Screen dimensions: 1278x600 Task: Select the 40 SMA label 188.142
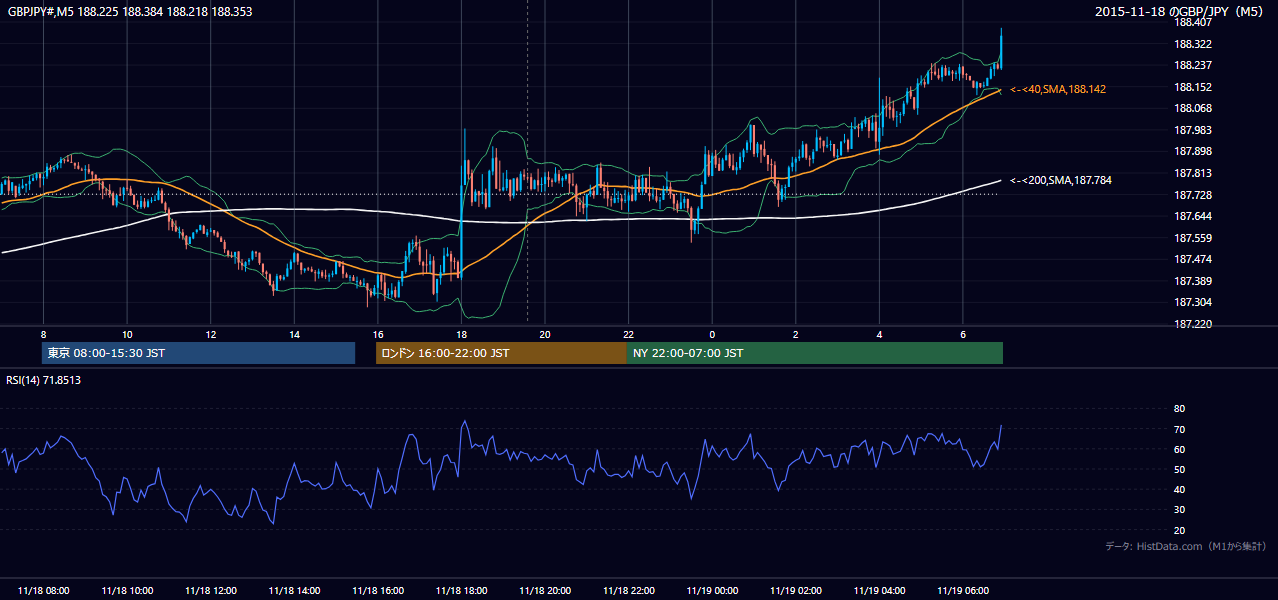pos(1058,90)
